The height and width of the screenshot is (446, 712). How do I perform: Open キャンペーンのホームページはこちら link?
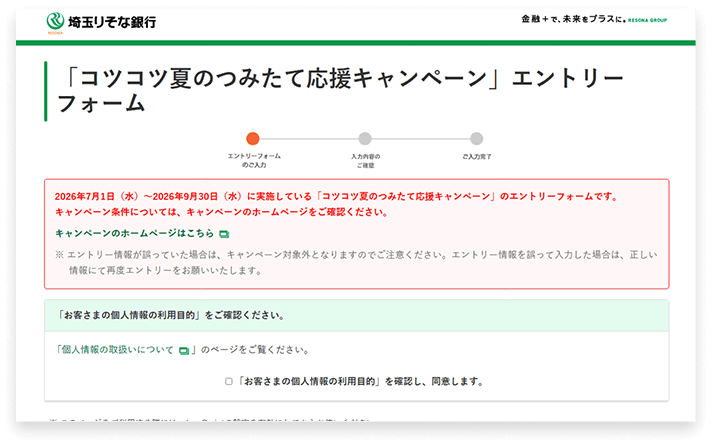(x=134, y=233)
